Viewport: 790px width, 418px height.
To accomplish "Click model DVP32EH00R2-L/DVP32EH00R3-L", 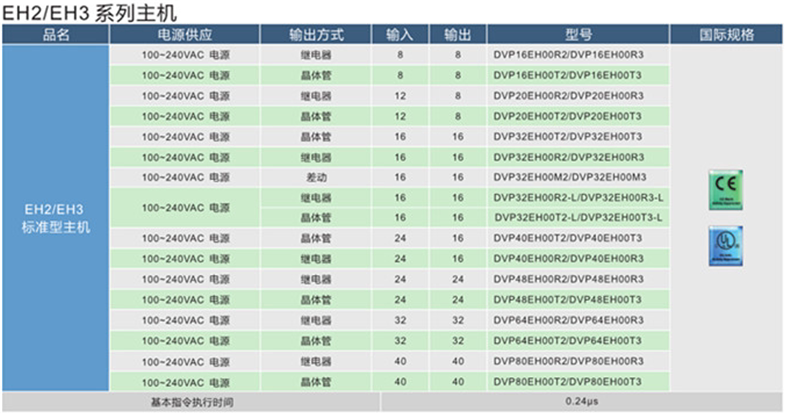I will click(578, 198).
